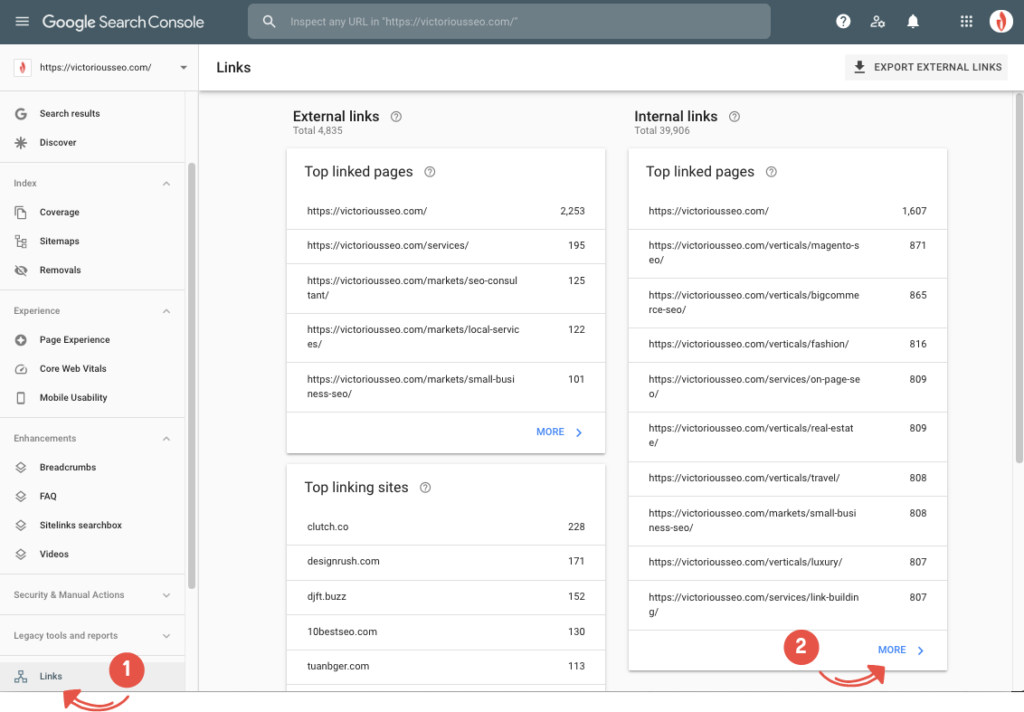Open users and permissions icon in header

[877, 22]
